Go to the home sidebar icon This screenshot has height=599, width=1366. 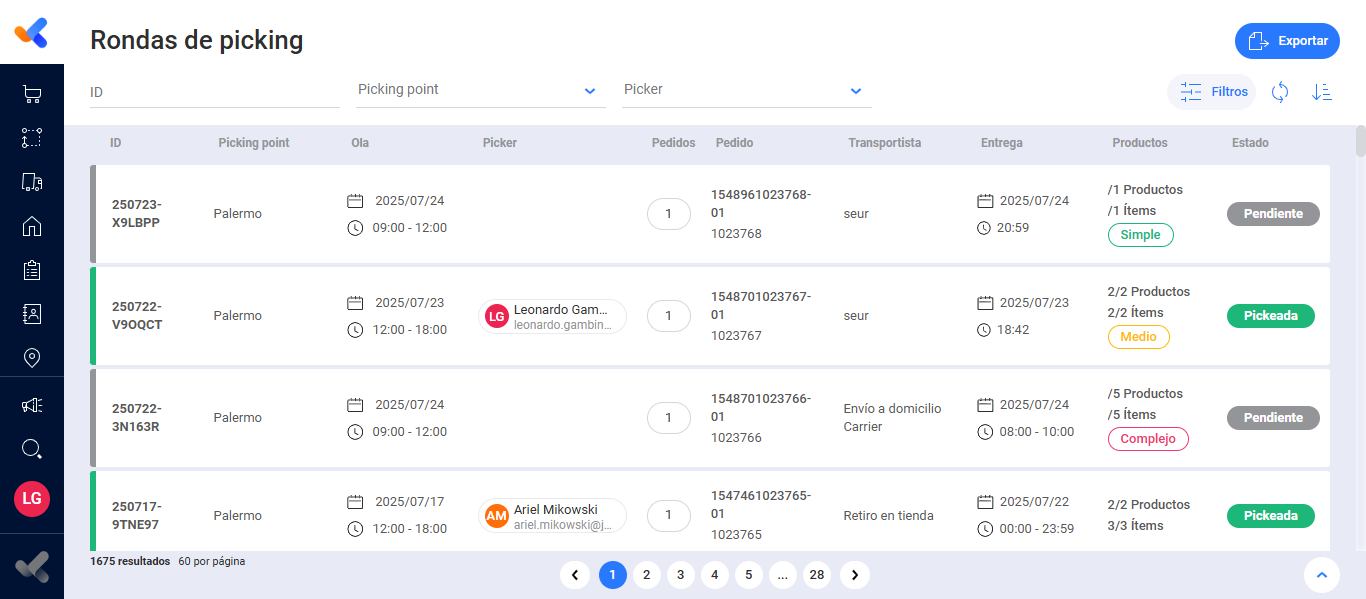32,226
